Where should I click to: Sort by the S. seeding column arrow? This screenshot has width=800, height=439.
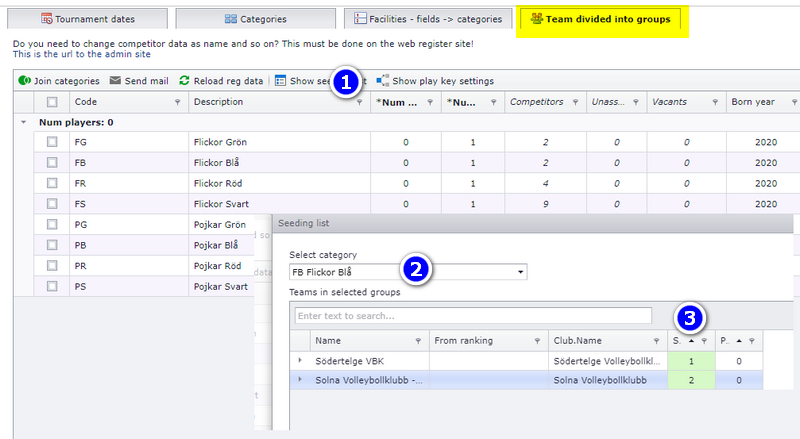click(x=691, y=341)
